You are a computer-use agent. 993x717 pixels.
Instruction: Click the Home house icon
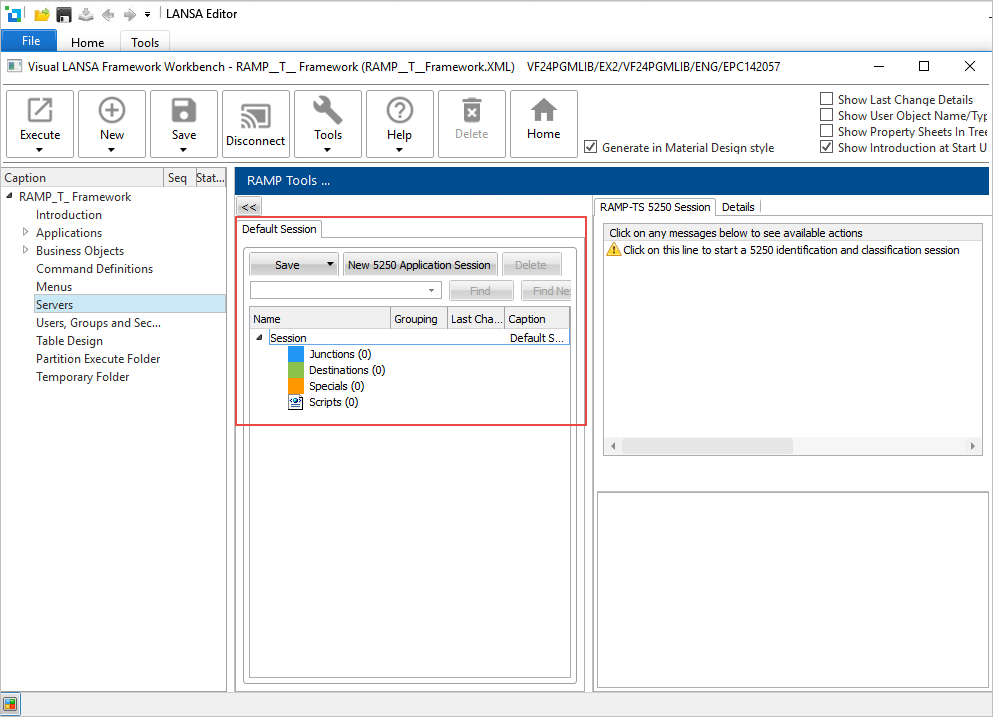(543, 111)
